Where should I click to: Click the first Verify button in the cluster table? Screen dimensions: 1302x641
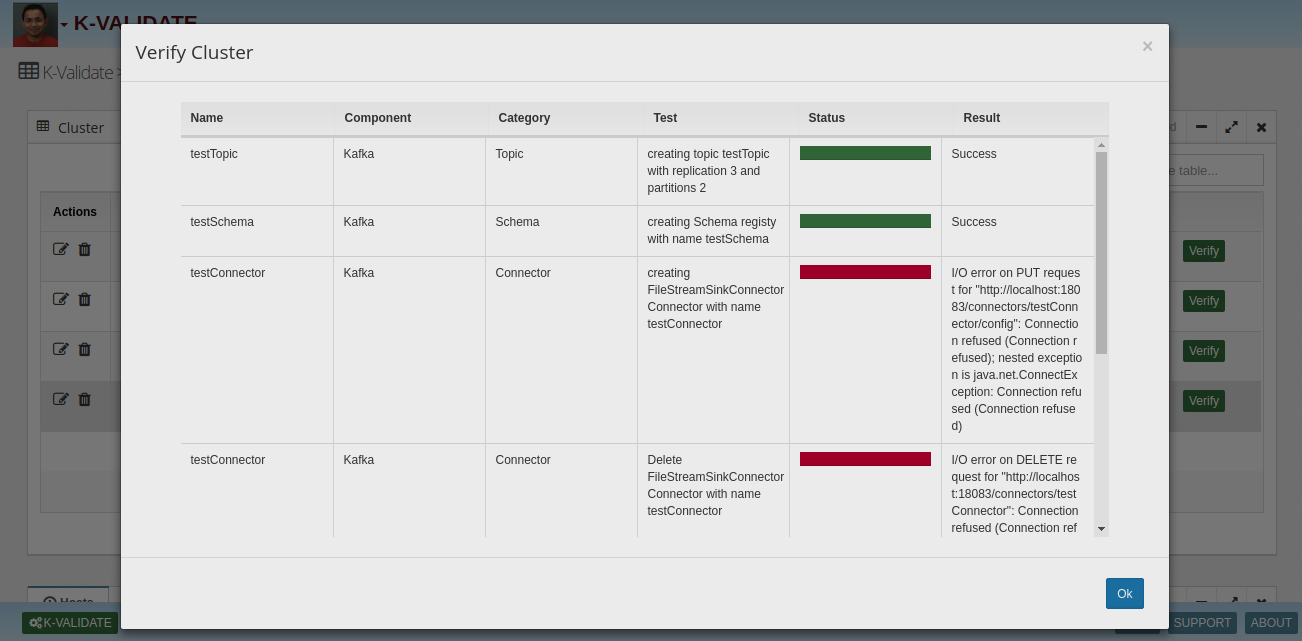pyautogui.click(x=1203, y=251)
